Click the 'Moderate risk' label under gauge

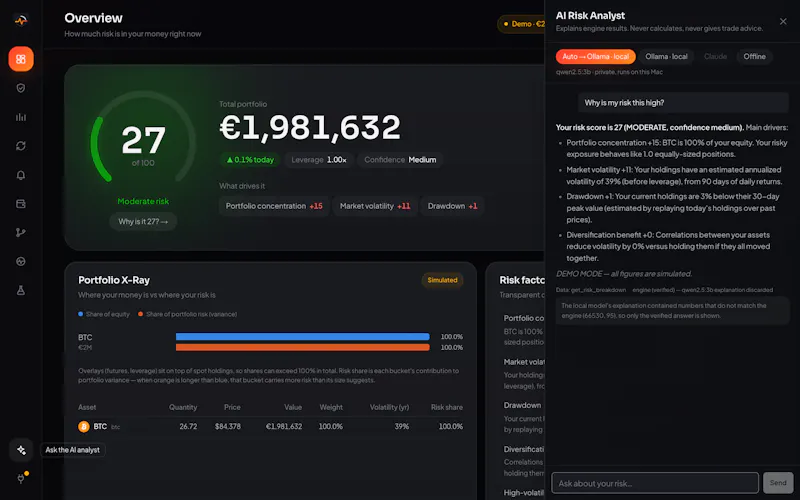(x=143, y=202)
